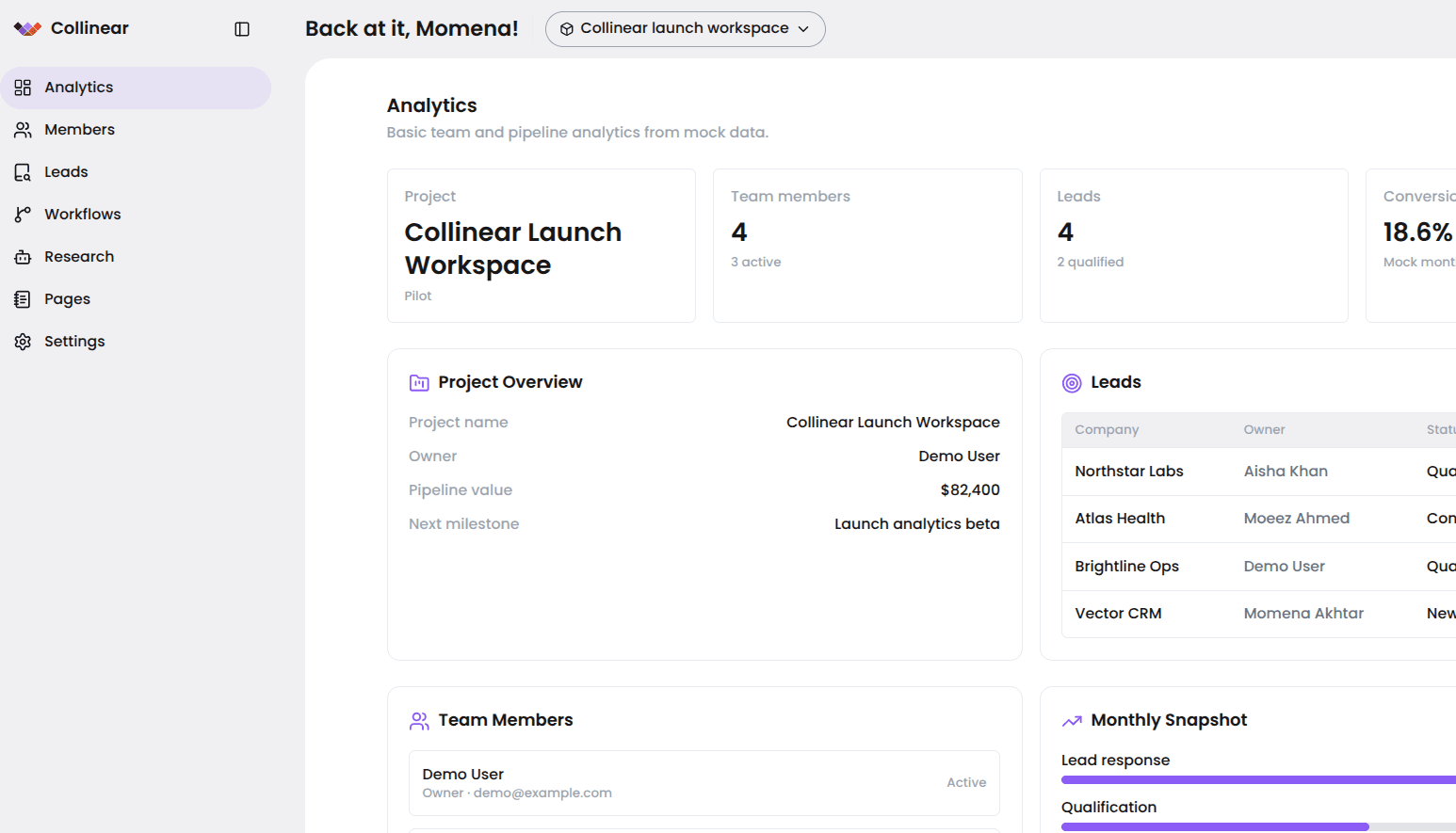Collapse the sidebar with the panel icon

coord(242,29)
